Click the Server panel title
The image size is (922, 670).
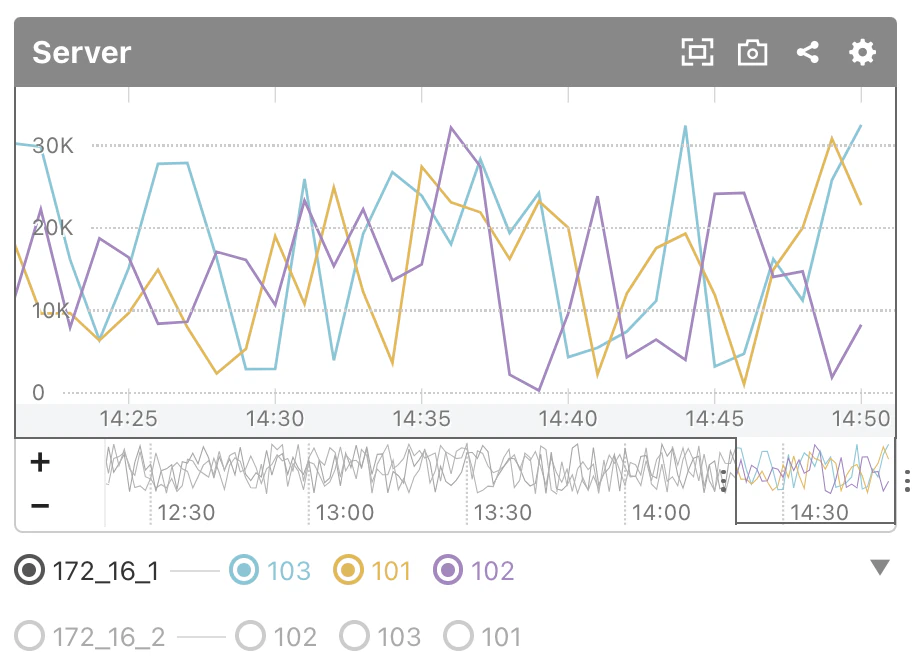pyautogui.click(x=82, y=52)
